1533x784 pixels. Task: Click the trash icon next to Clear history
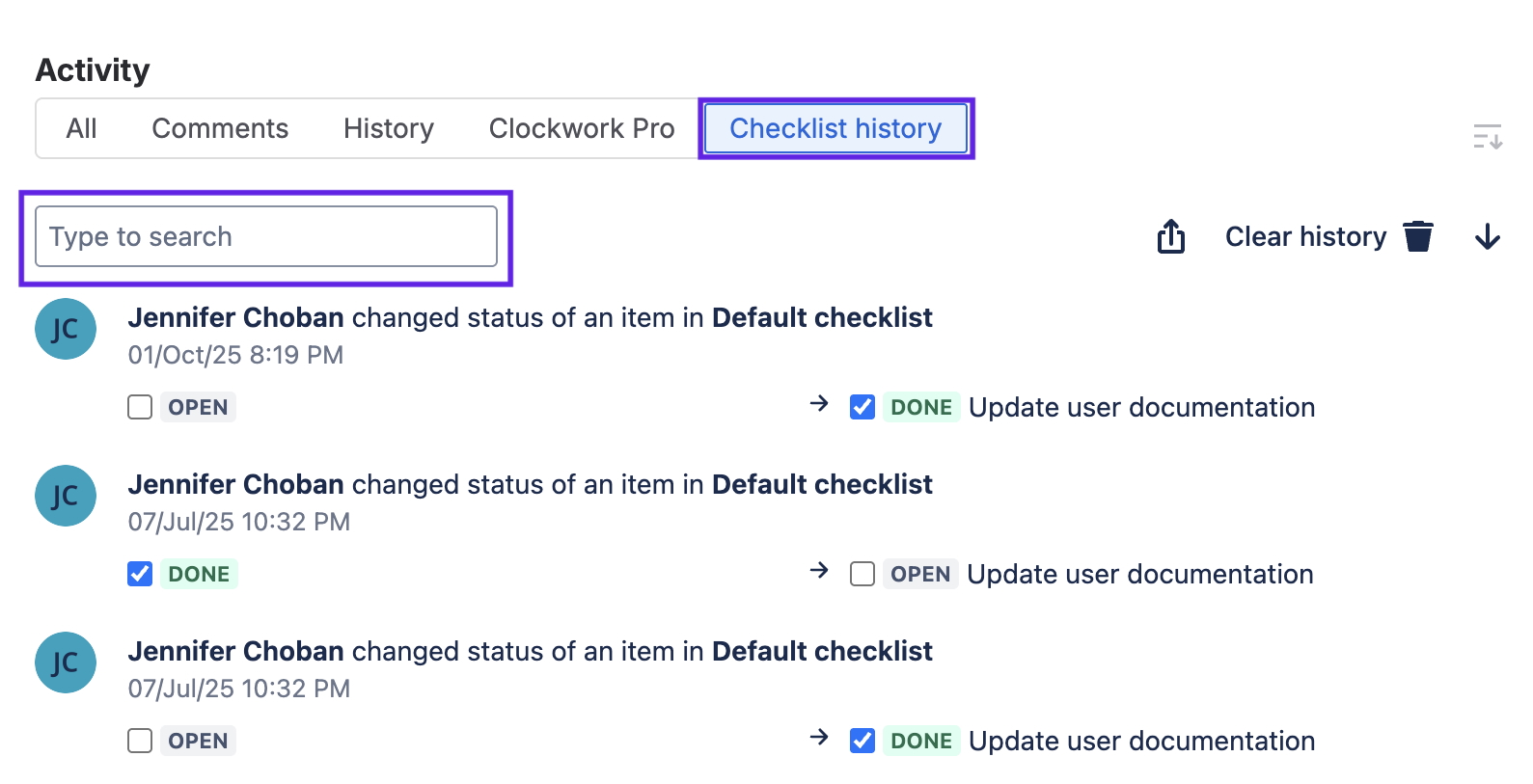click(1418, 236)
